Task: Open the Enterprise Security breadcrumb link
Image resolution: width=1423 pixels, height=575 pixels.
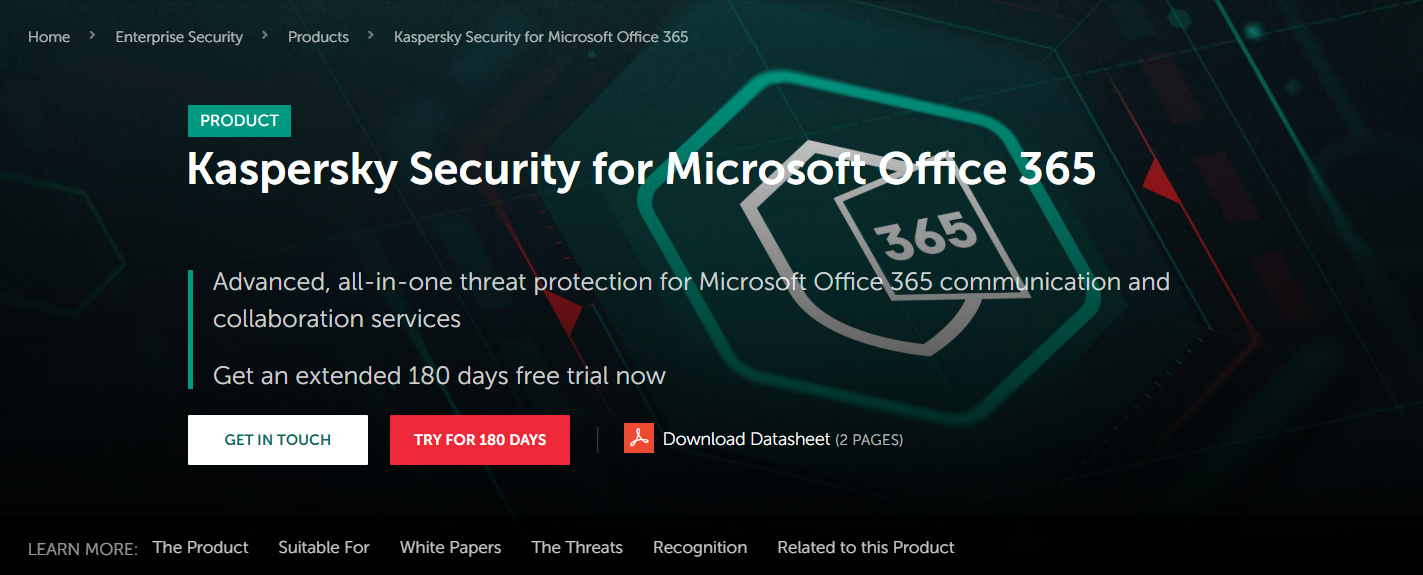Action: (x=179, y=37)
